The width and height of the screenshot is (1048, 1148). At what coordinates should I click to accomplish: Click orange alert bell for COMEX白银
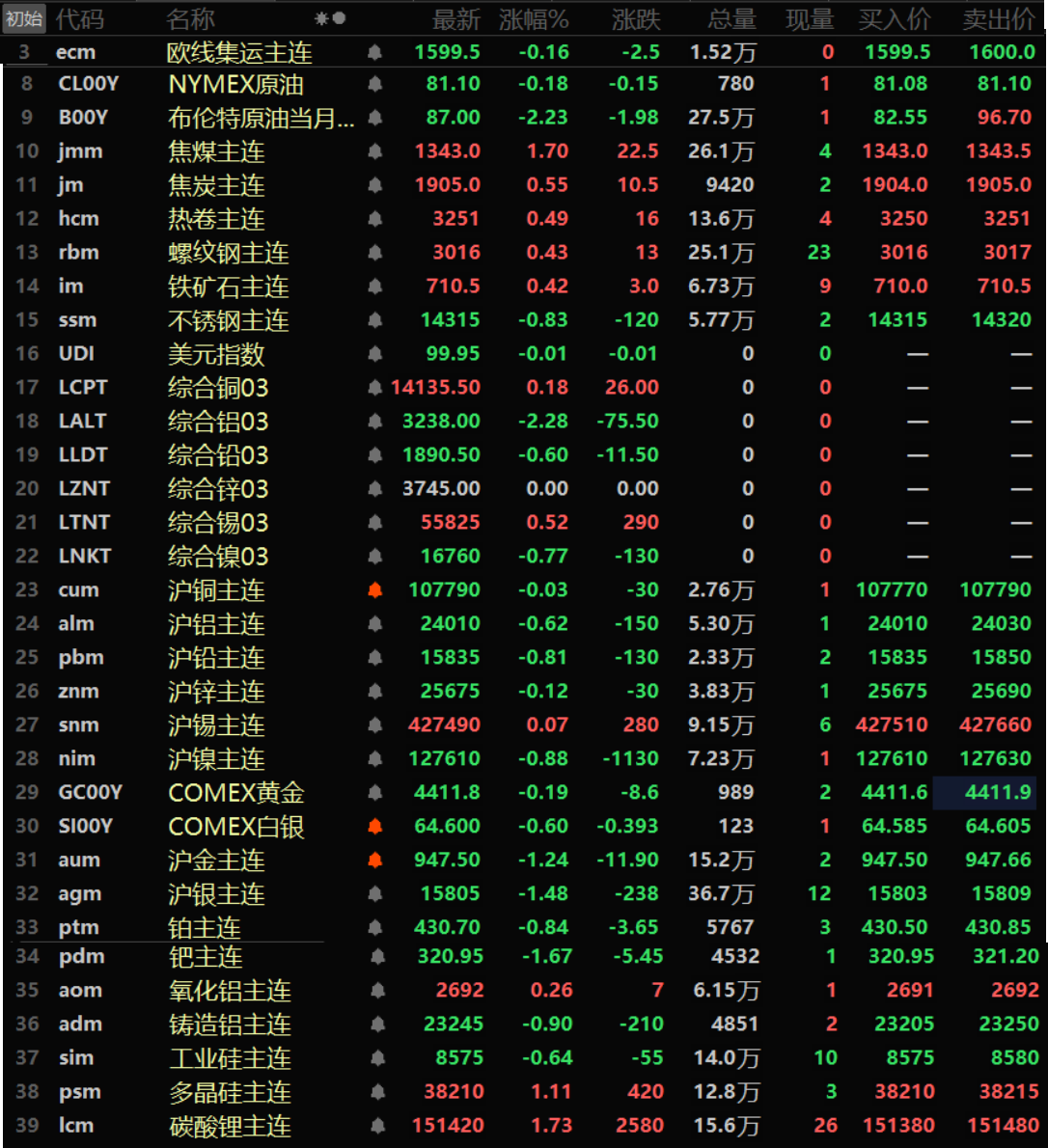point(375,827)
